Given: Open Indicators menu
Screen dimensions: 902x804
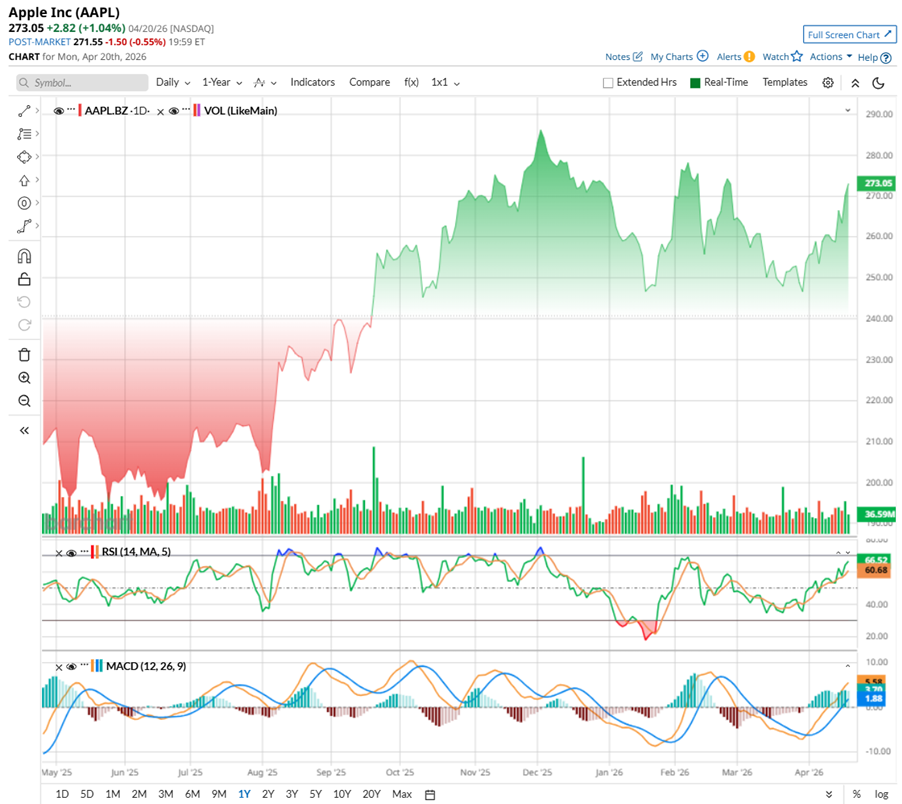Looking at the screenshot, I should point(312,82).
